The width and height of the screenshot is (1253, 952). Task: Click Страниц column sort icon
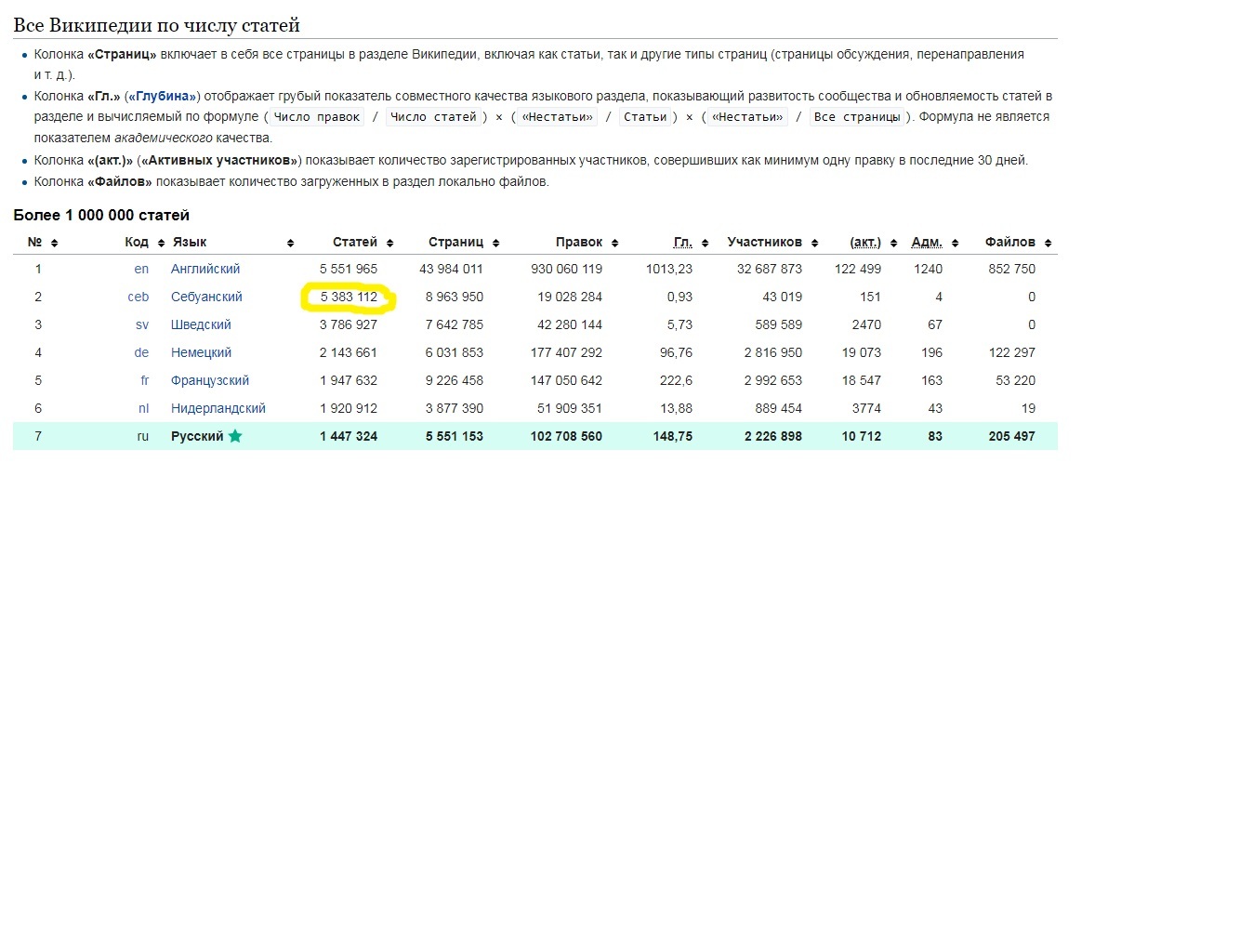point(495,243)
